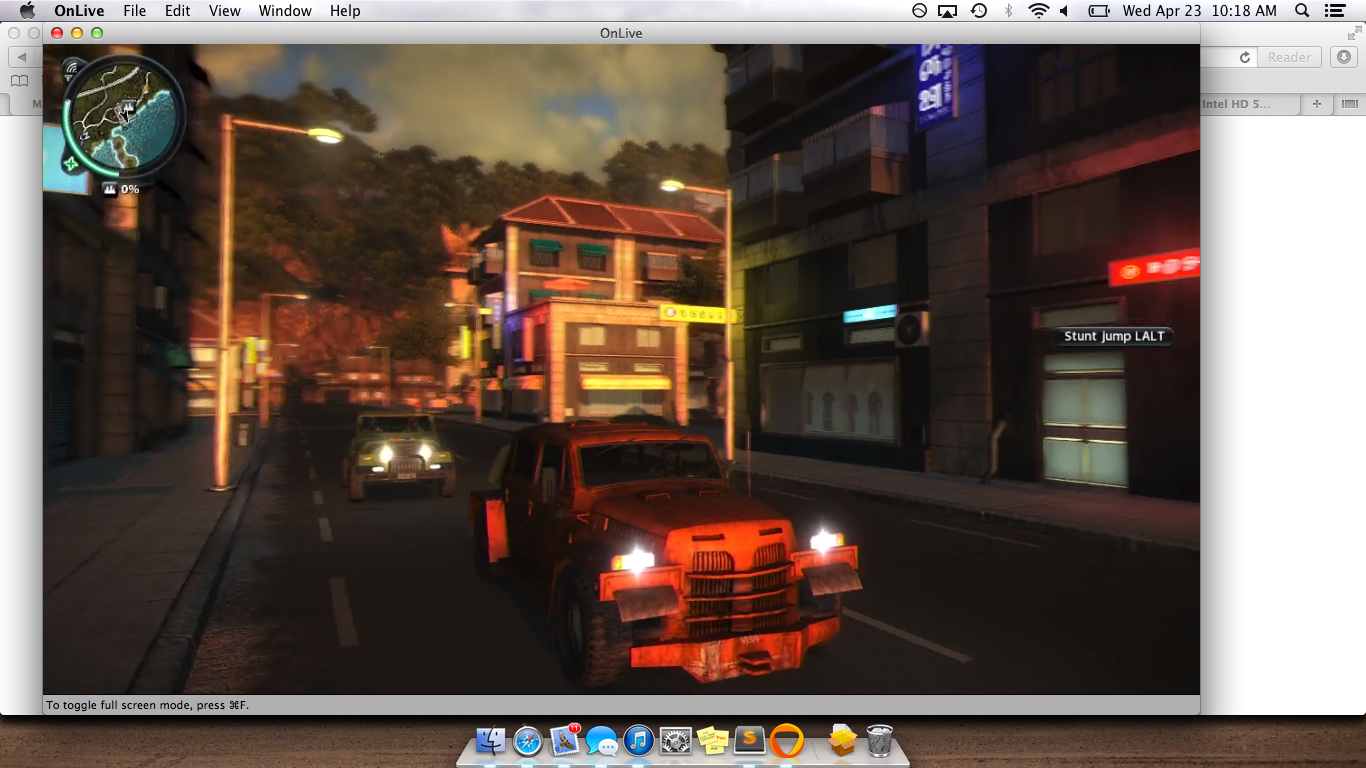The image size is (1366, 768).
Task: Click the AirPlay display icon in menu bar
Action: pyautogui.click(x=948, y=11)
